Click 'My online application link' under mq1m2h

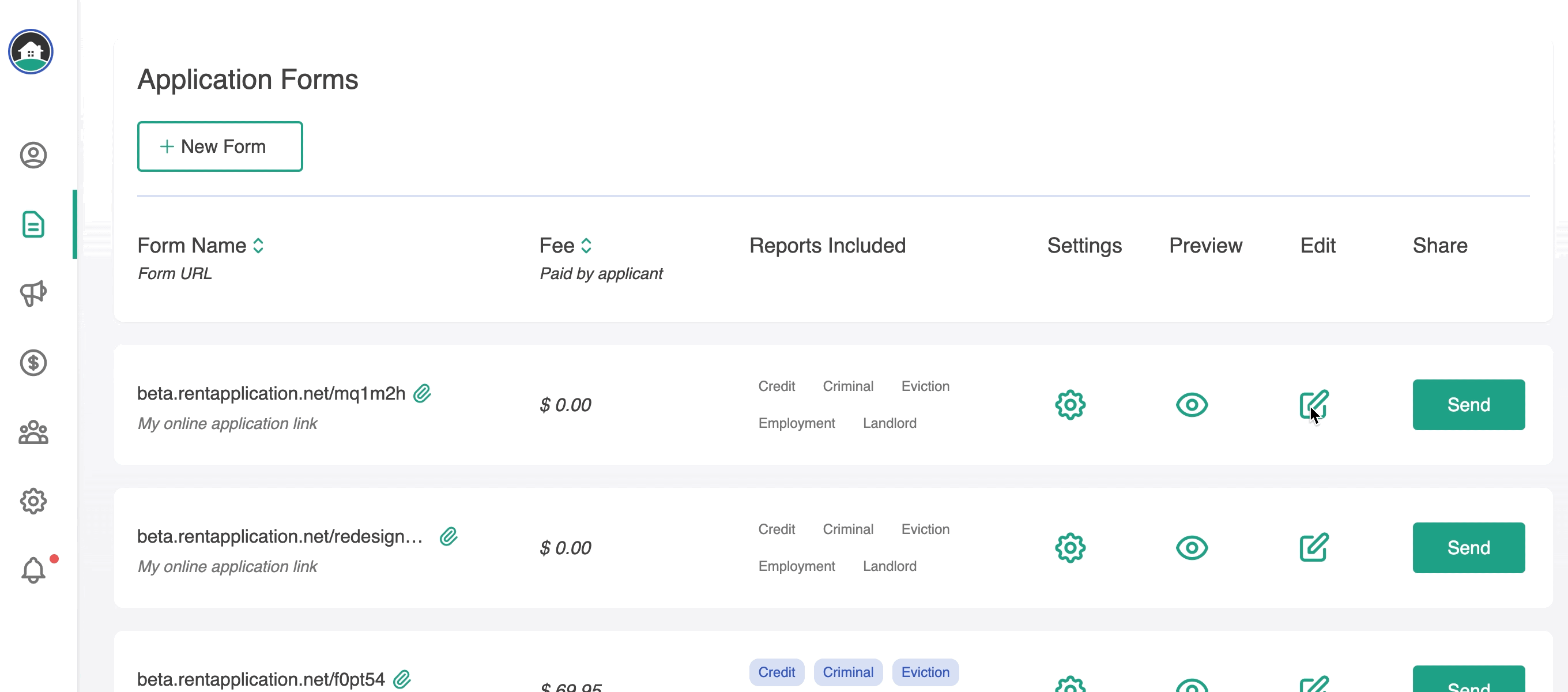click(227, 424)
